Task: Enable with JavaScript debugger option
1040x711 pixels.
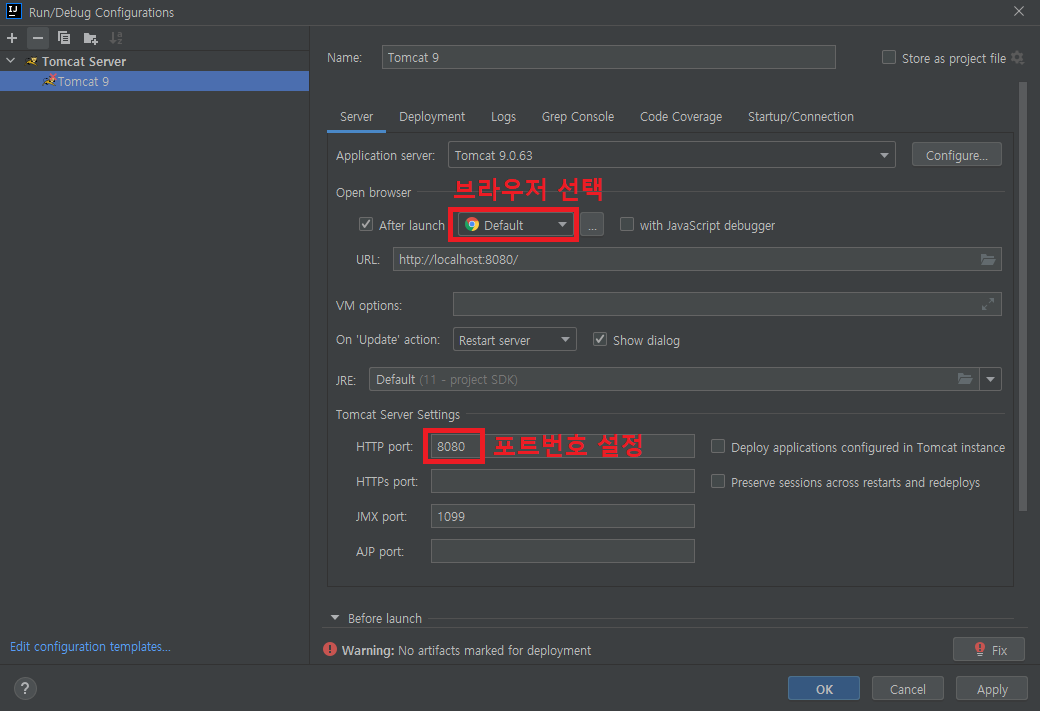Action: tap(627, 224)
